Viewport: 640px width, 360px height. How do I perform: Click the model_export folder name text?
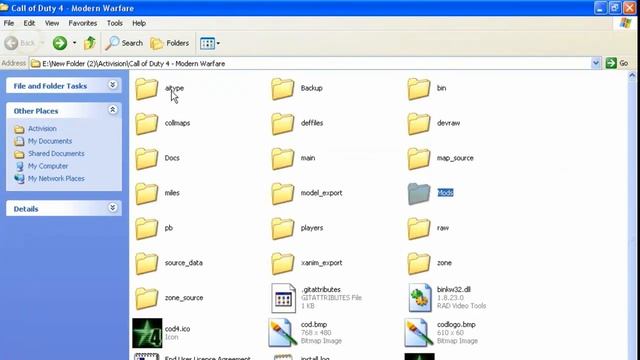[x=321, y=193]
